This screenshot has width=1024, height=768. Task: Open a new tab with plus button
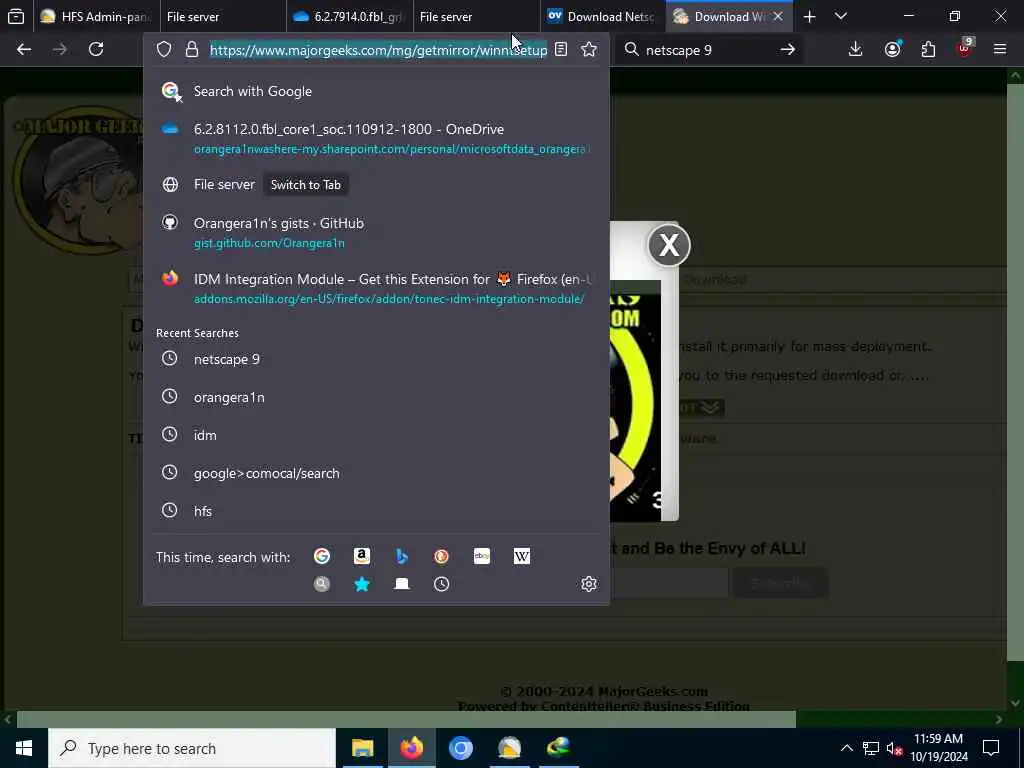tap(809, 16)
